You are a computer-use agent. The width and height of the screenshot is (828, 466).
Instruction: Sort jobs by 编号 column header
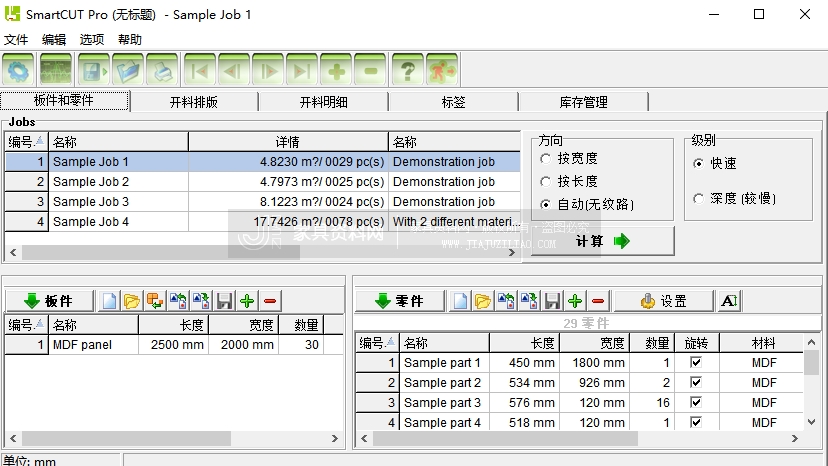click(26, 142)
